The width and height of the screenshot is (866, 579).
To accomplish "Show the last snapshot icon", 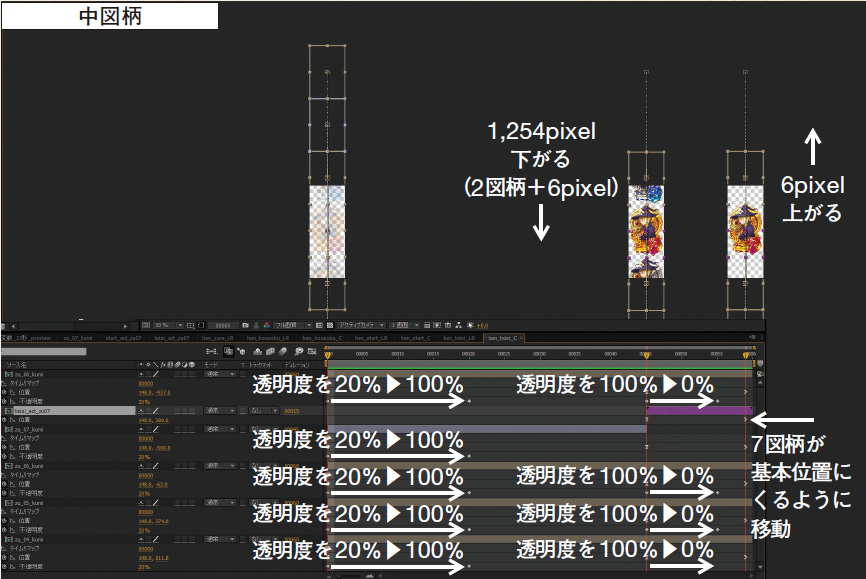I will click(256, 325).
